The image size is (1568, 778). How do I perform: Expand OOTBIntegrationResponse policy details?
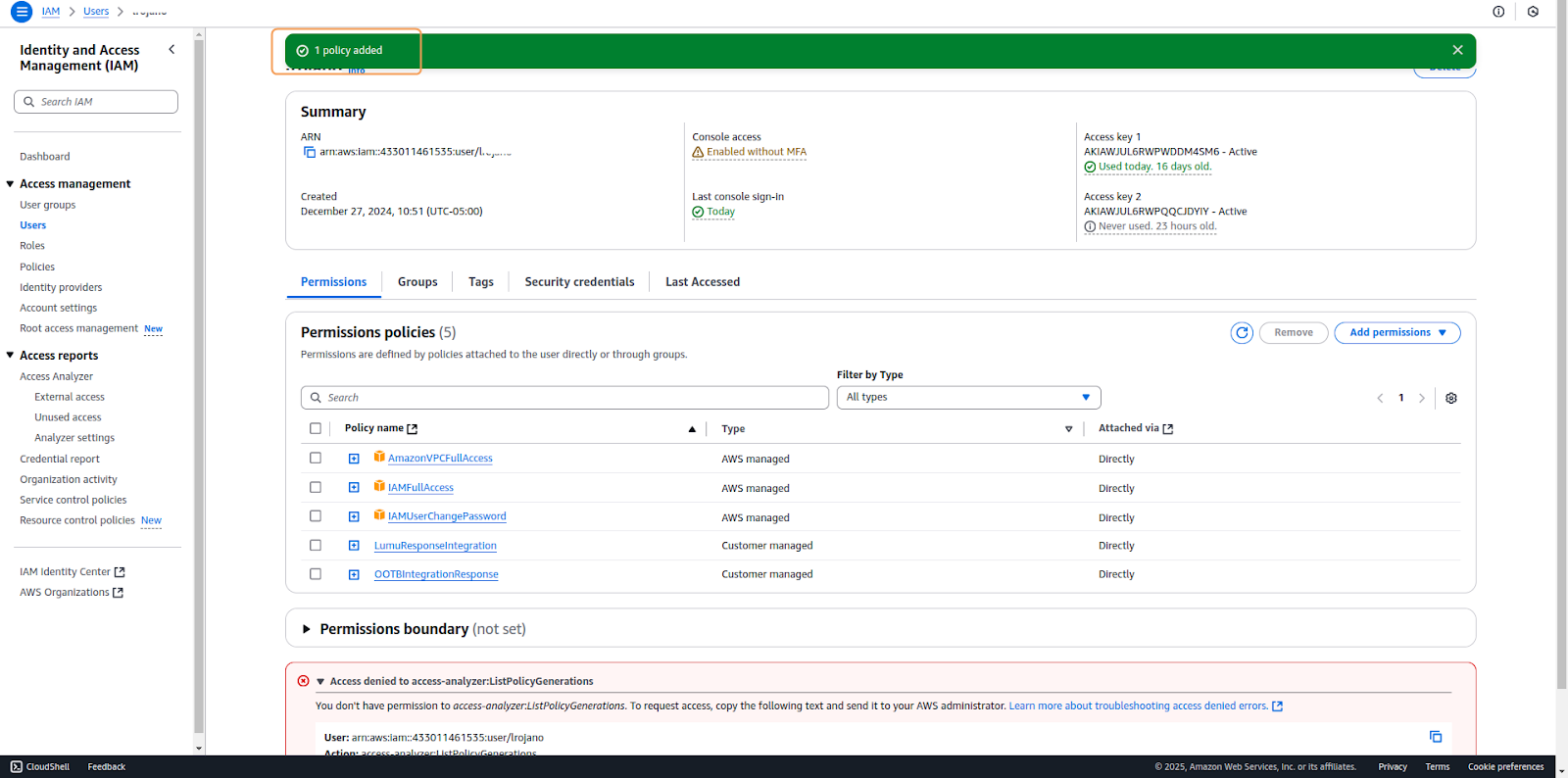(x=354, y=574)
